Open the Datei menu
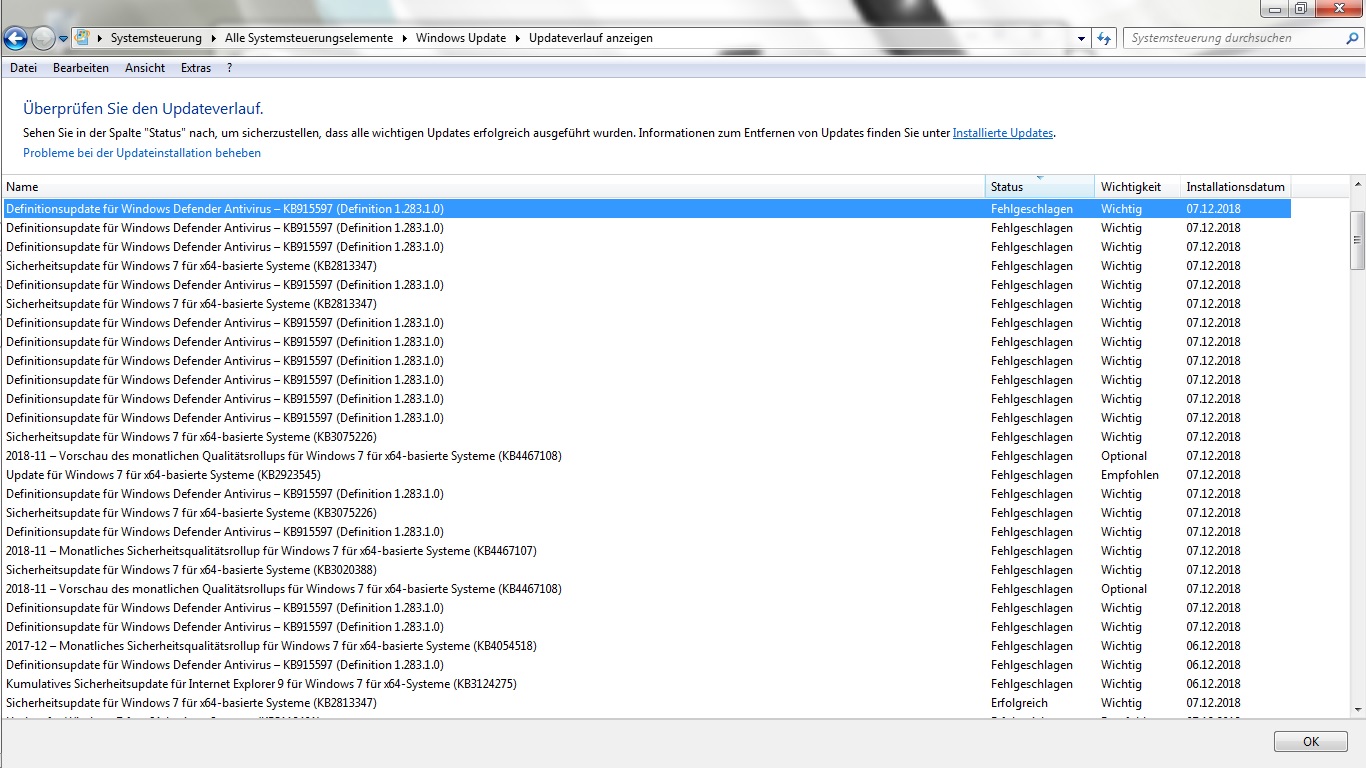1366x768 pixels. pyautogui.click(x=23, y=68)
